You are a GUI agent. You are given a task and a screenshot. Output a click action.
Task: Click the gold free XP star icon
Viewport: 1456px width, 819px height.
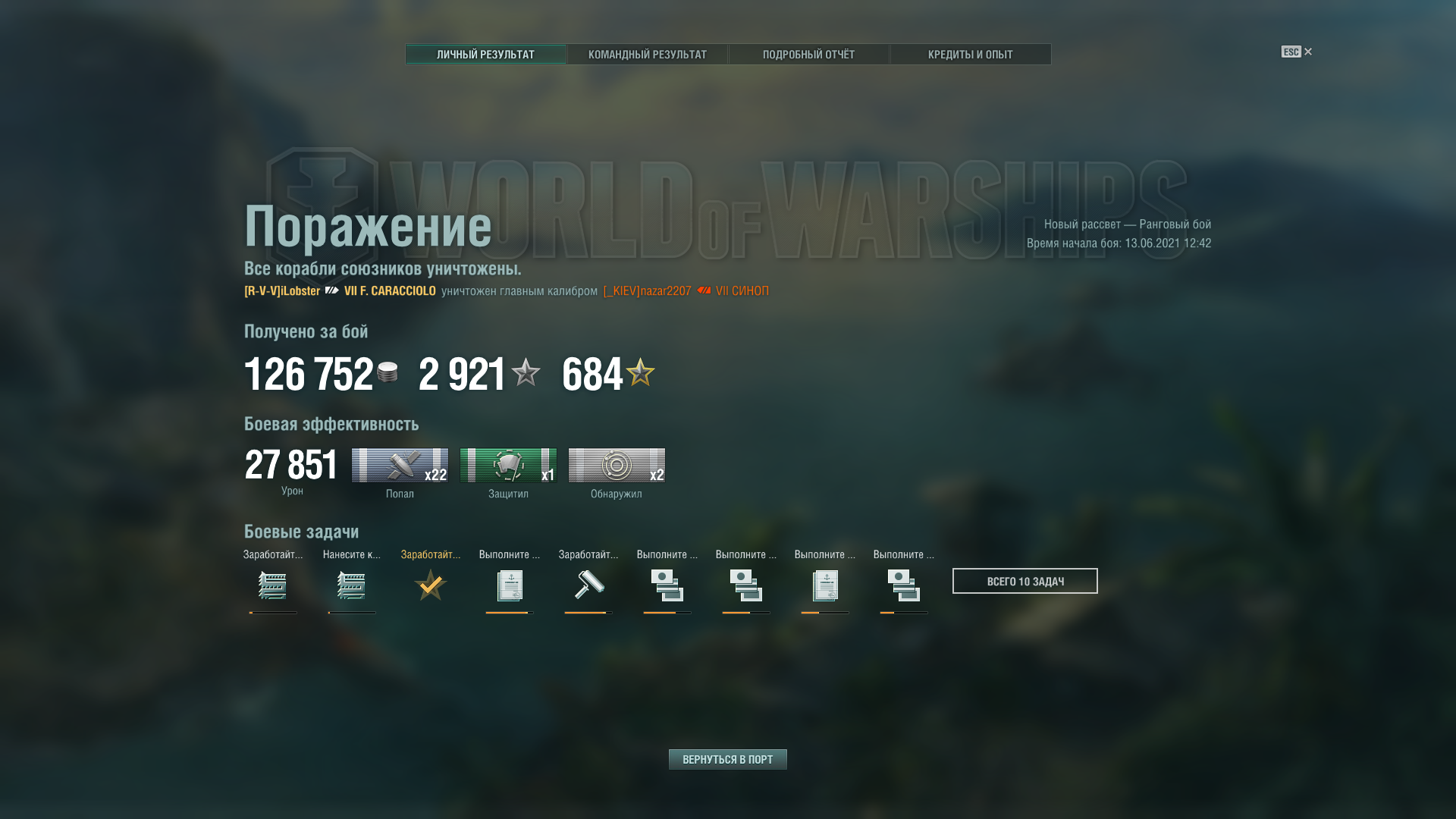point(640,372)
